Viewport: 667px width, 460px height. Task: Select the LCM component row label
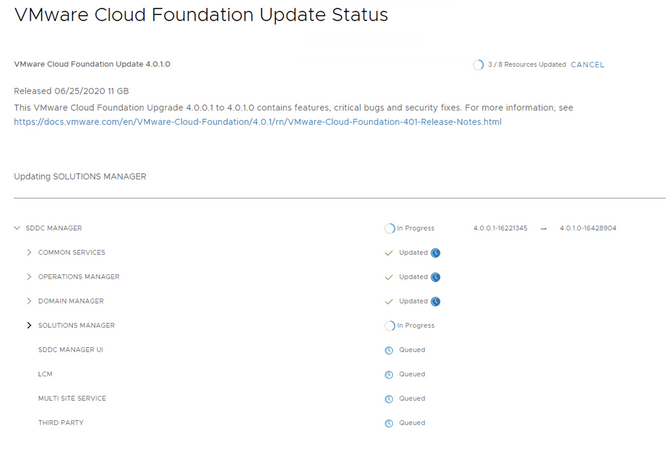click(45, 374)
